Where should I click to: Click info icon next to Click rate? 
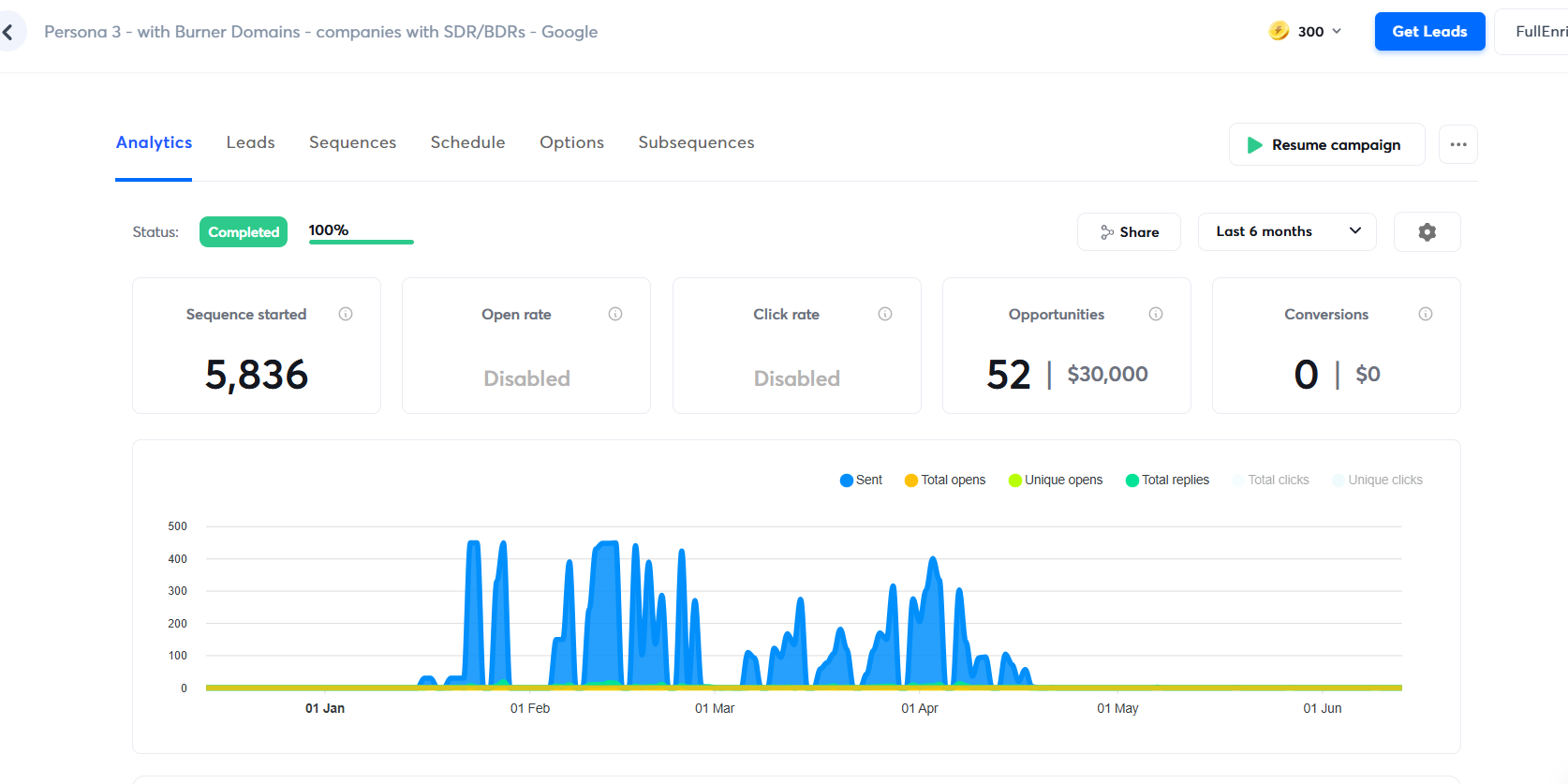(x=885, y=314)
